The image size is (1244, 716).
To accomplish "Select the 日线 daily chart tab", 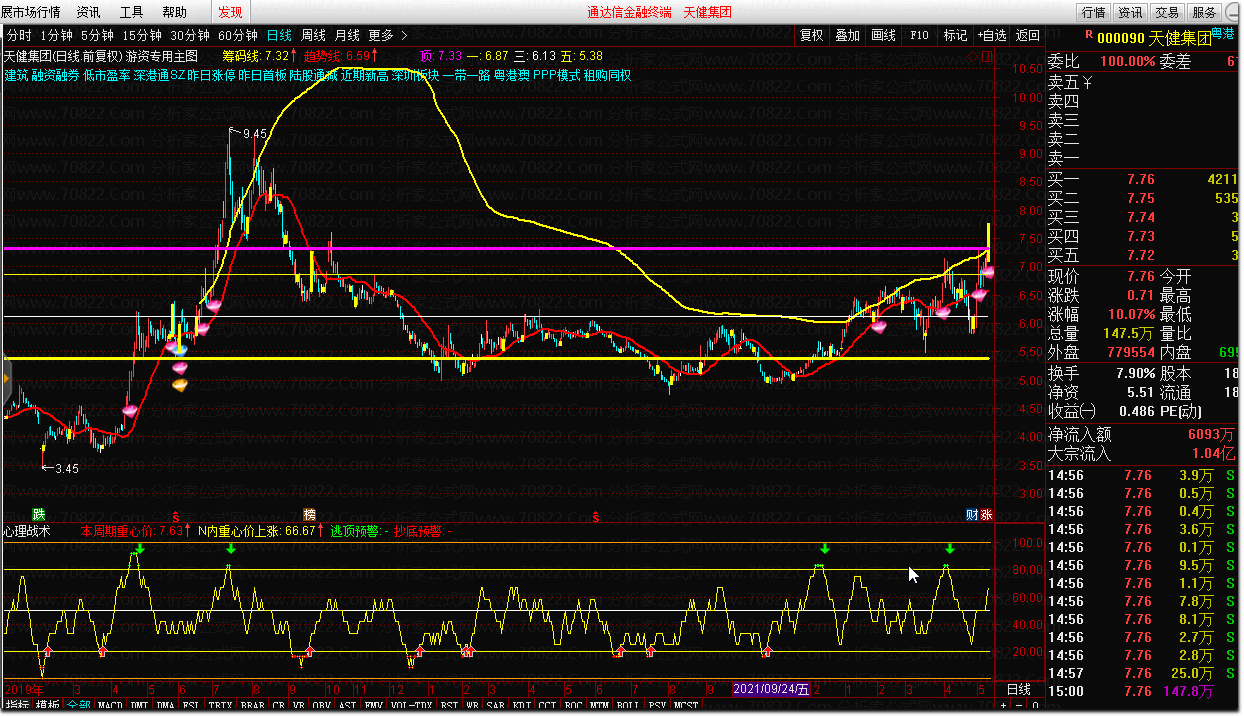I will pyautogui.click(x=280, y=35).
